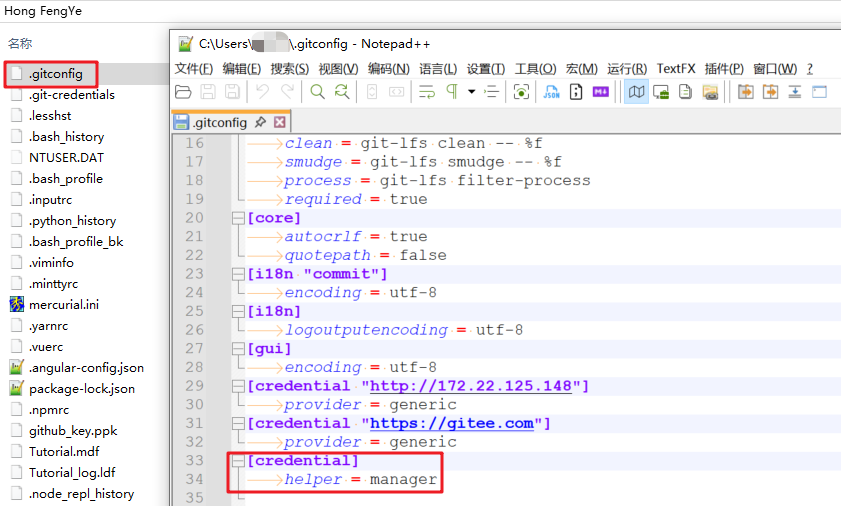Click the 名称 column header
Screen dimensions: 841x506
click(x=20, y=43)
